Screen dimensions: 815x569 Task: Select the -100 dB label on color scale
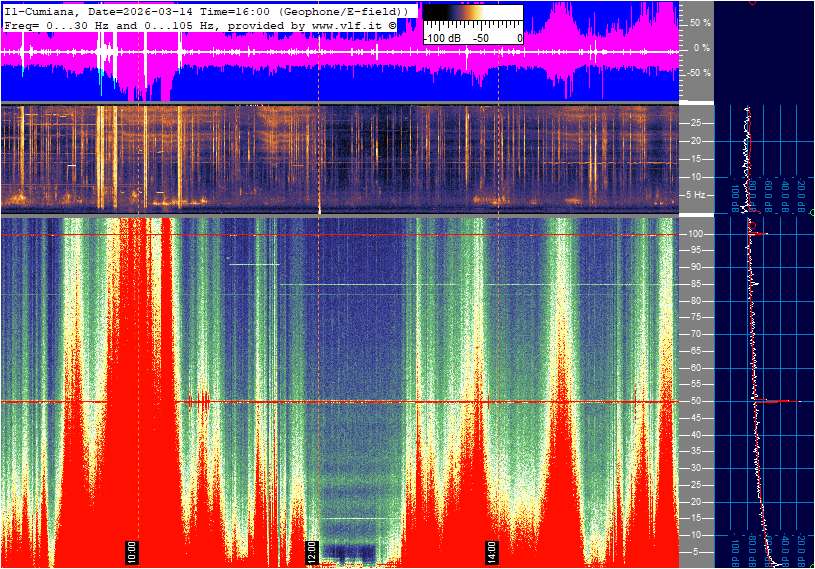441,38
